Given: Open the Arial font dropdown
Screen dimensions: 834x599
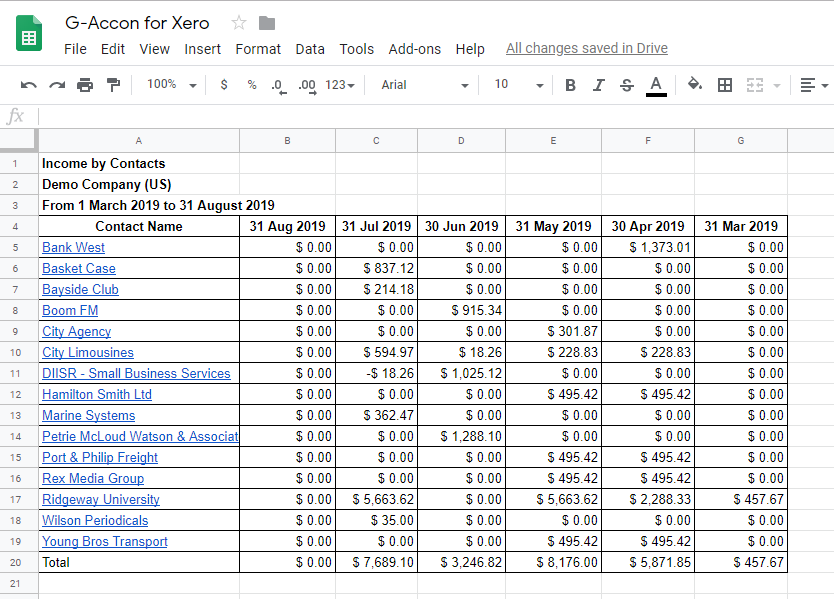Looking at the screenshot, I should tap(424, 85).
